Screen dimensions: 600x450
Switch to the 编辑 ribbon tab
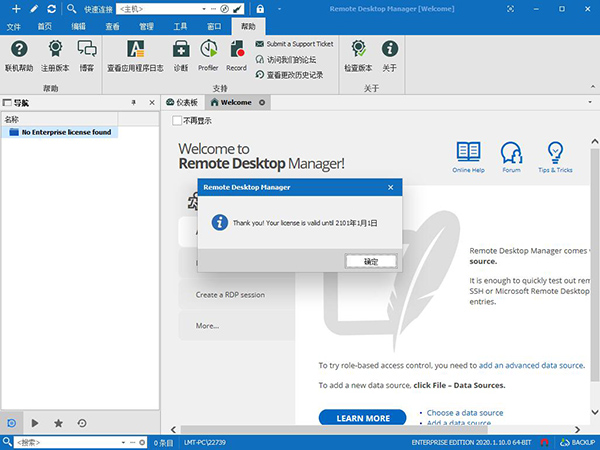(78, 26)
